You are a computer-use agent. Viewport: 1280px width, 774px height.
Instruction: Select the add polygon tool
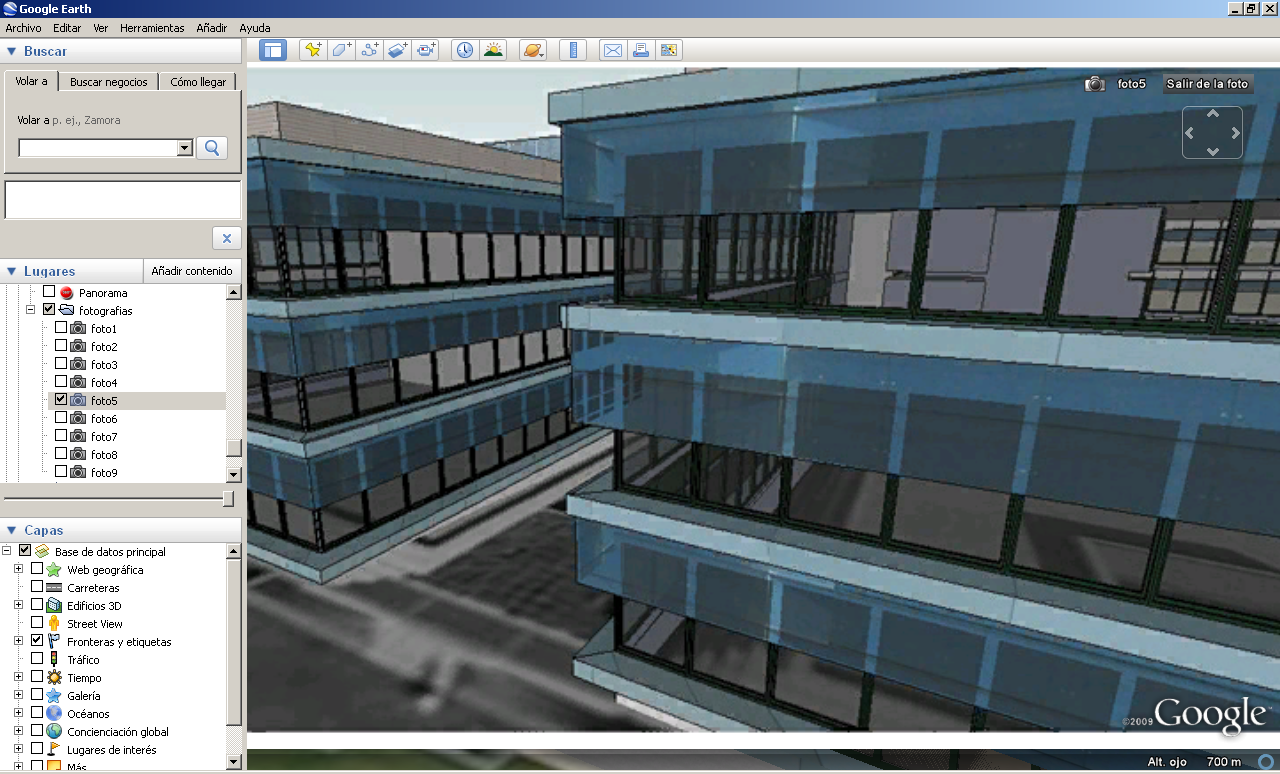pyautogui.click(x=342, y=50)
